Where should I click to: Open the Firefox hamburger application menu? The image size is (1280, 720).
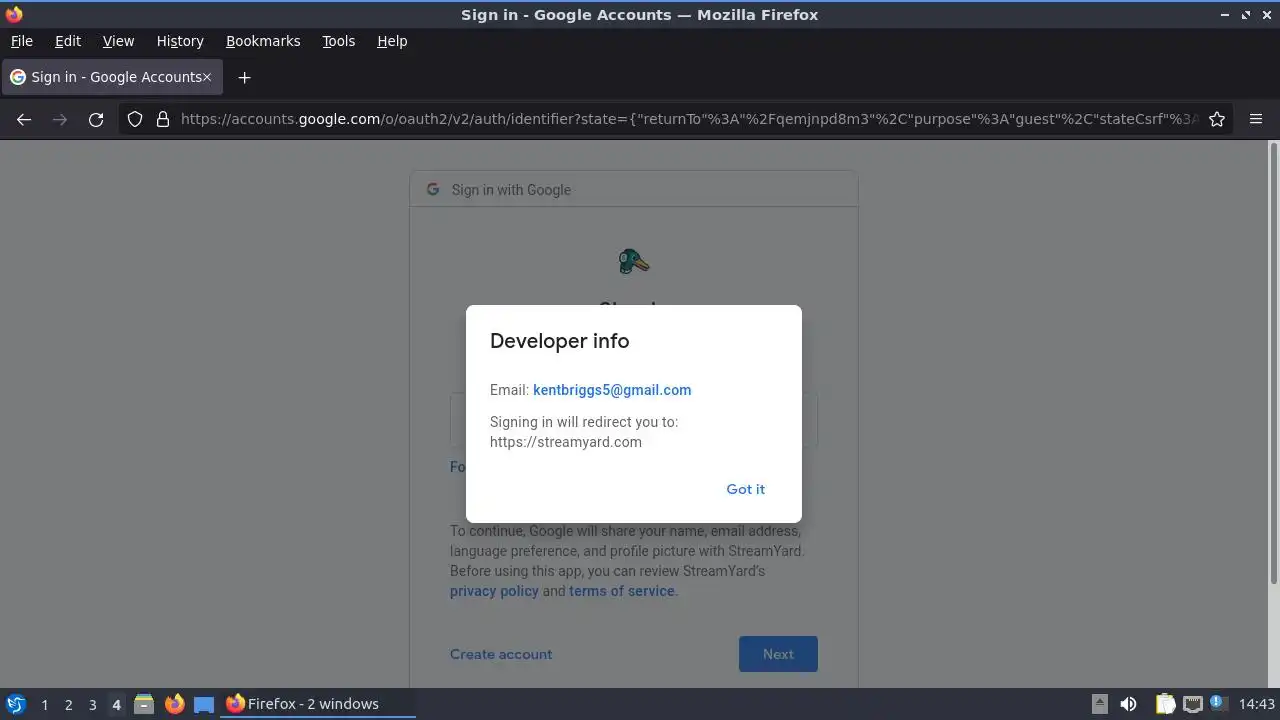pos(1256,119)
